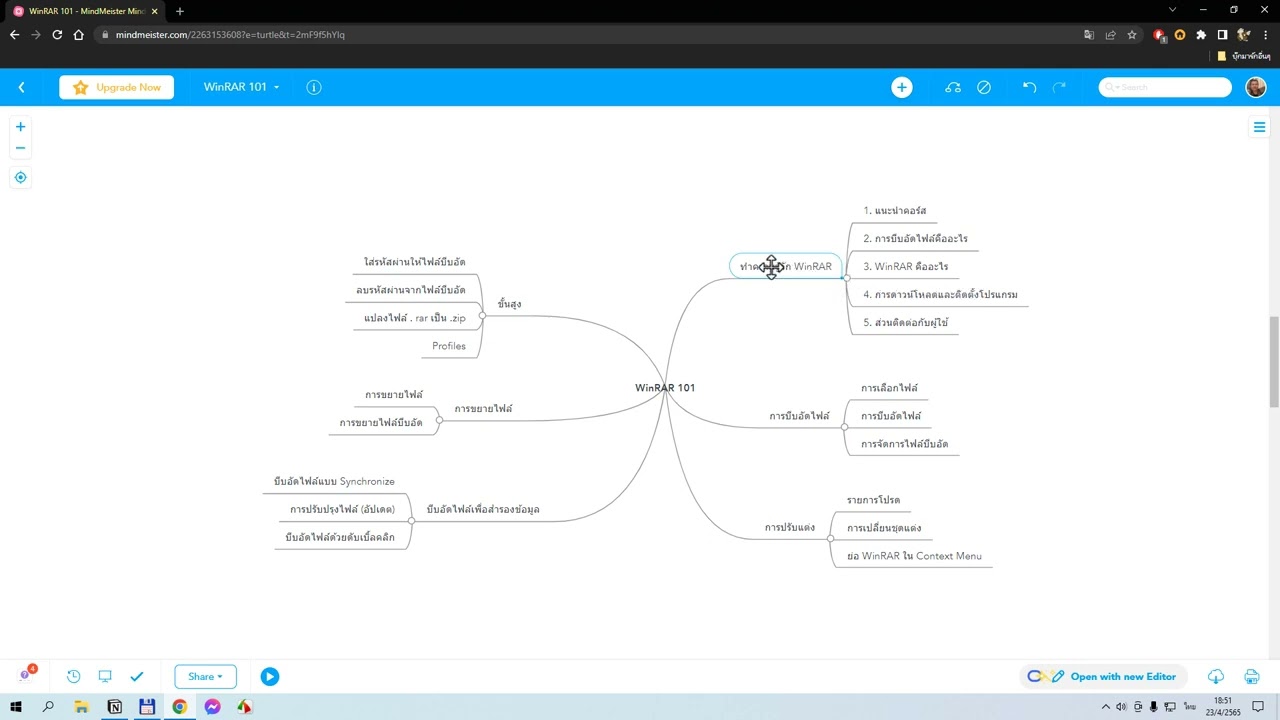Click Open with new Editor
1280x720 pixels.
(x=1105, y=676)
